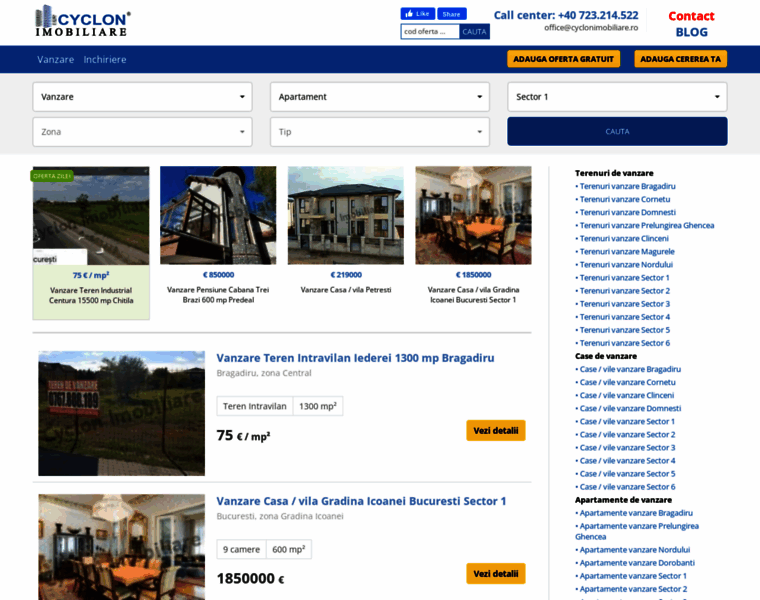Click 'Vanzare Pensiune Cabana Trei Brazi' title text
This screenshot has width=760, height=600.
point(218,295)
